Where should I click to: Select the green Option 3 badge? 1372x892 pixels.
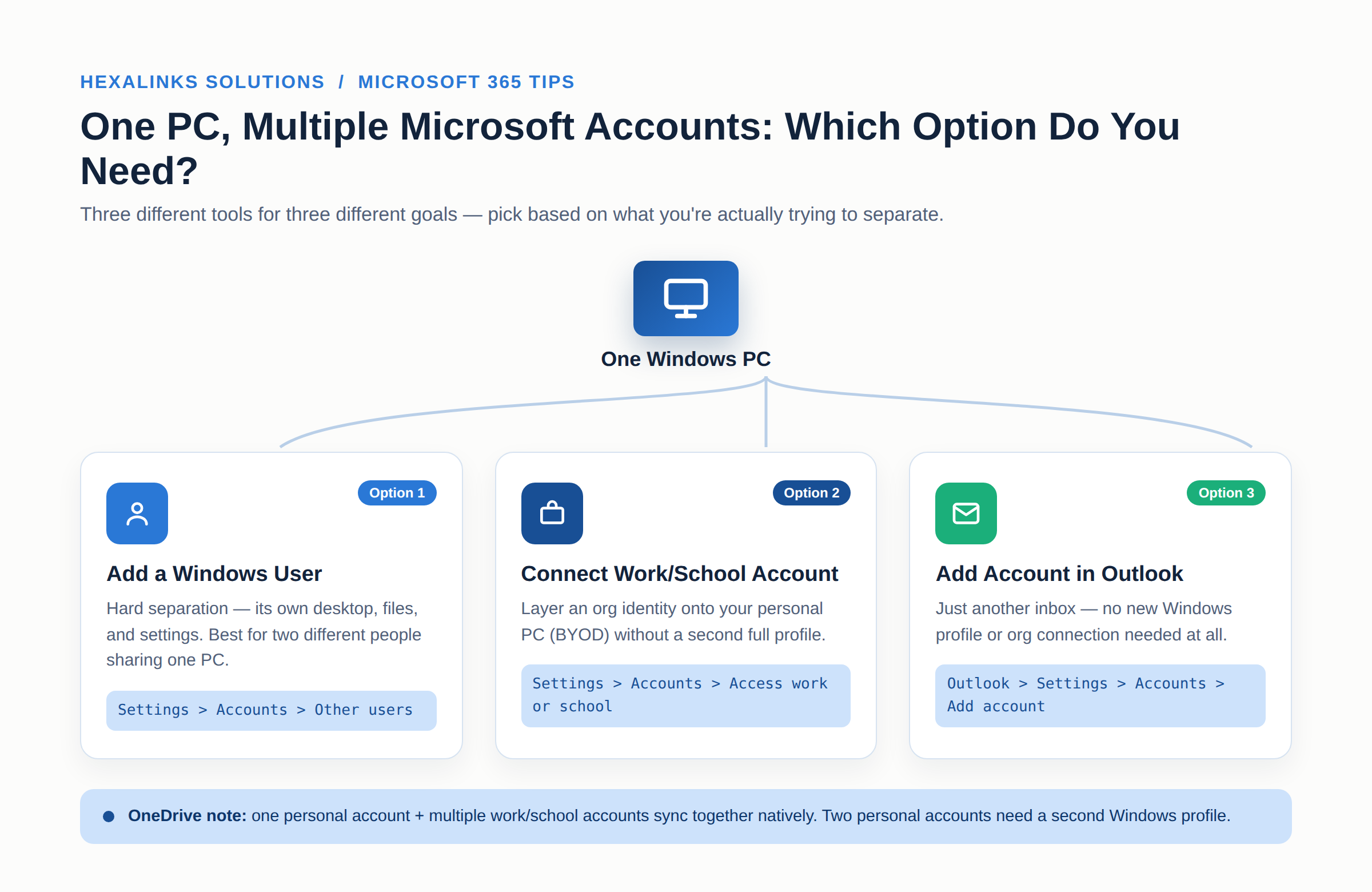coord(1226,493)
